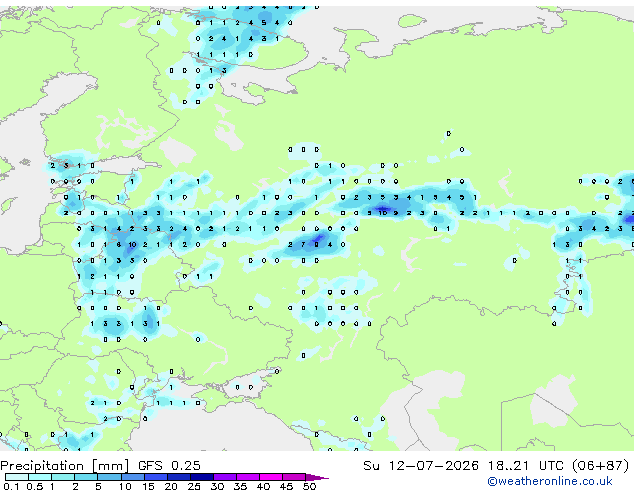Click the 5–10 mm light blue swatch

coord(110,477)
